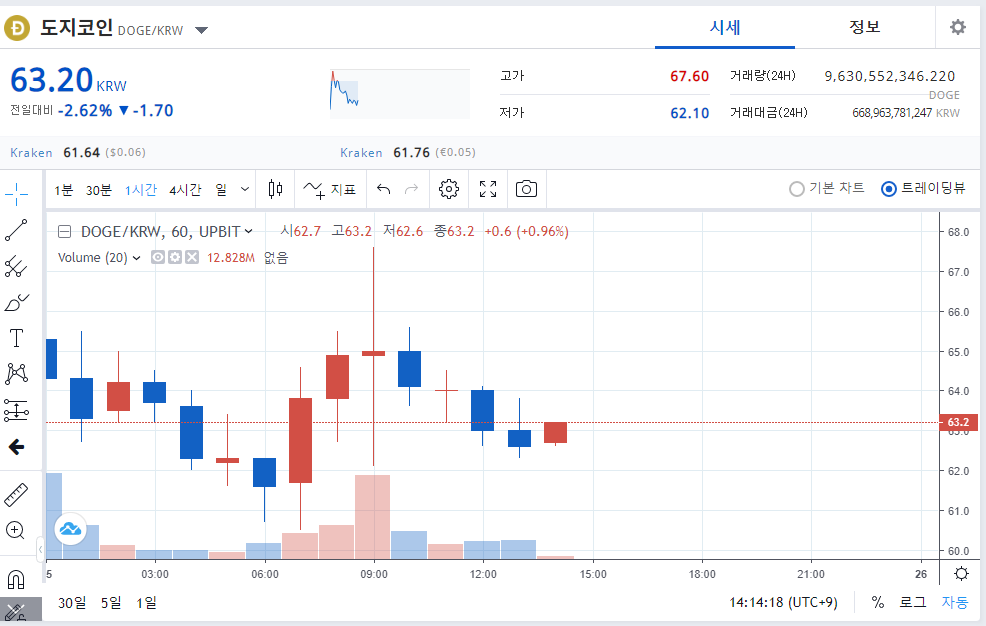
Task: Click the Kraken 61.76 euro price link
Action: 408,153
